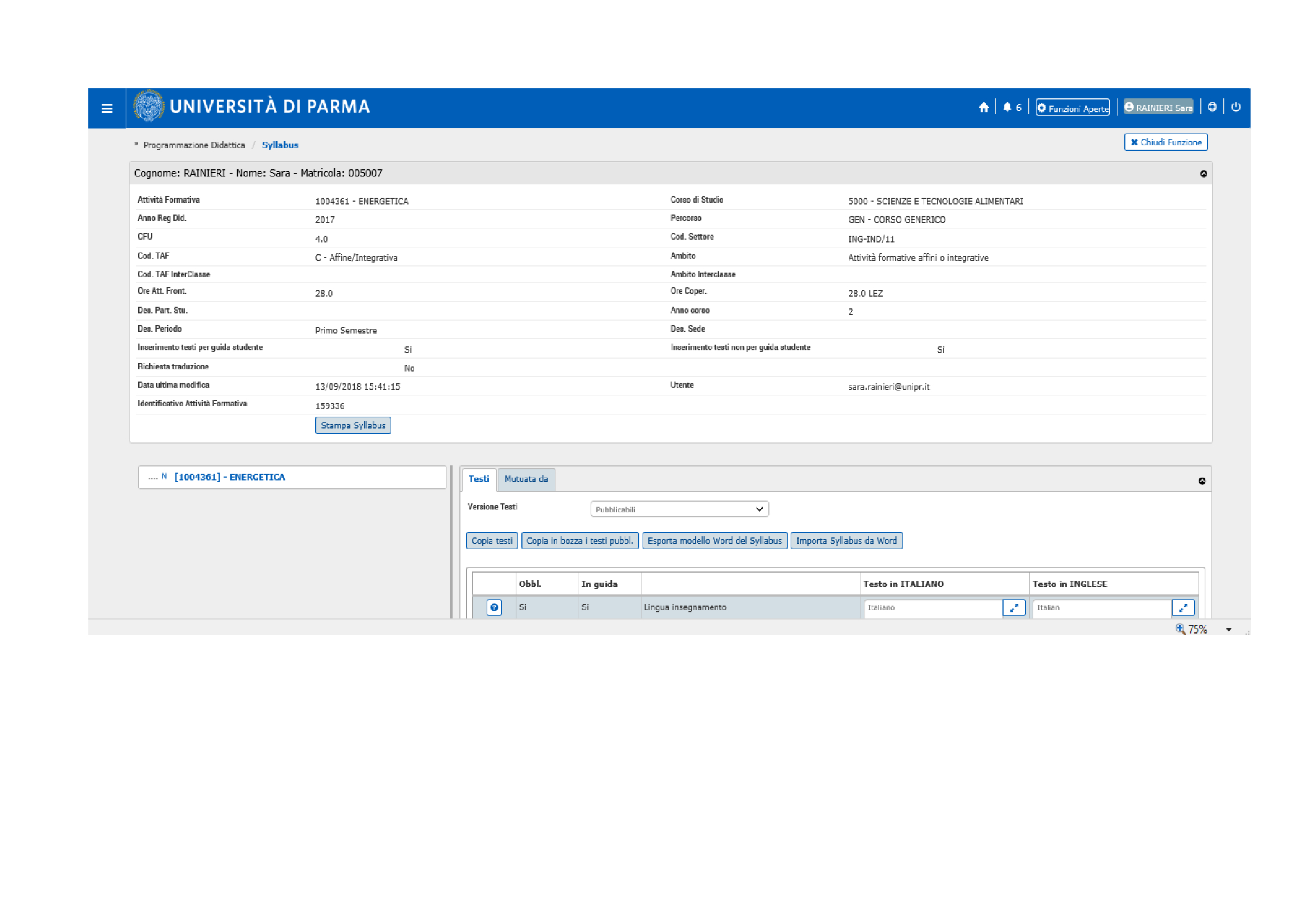The height and width of the screenshot is (924, 1307).
Task: Select [1004361] - ENERGETICA tree node
Action: [x=230, y=477]
